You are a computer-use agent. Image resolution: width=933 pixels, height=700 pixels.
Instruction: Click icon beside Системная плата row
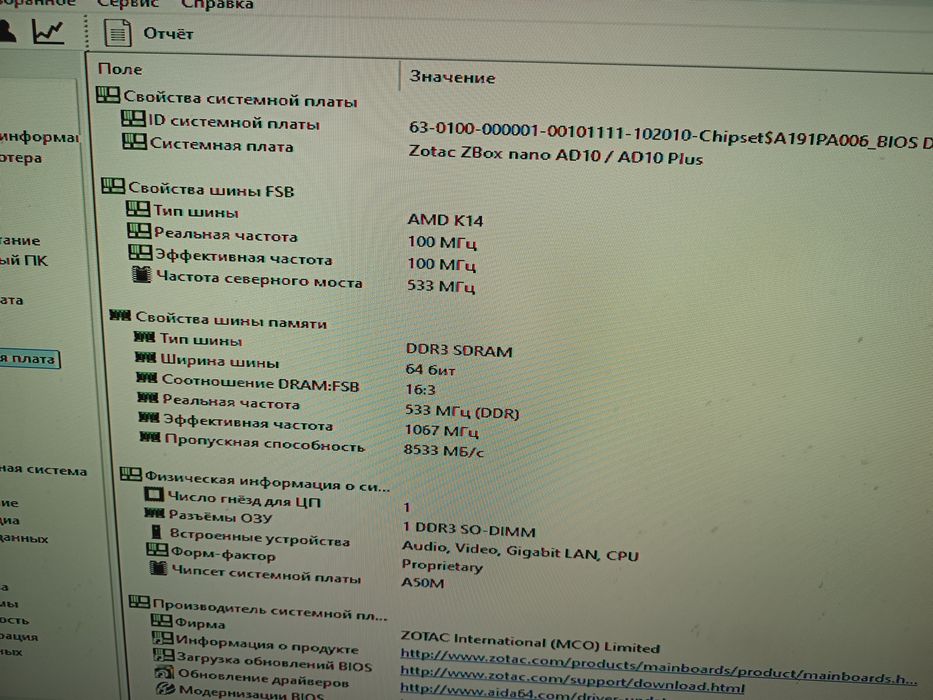(x=134, y=141)
